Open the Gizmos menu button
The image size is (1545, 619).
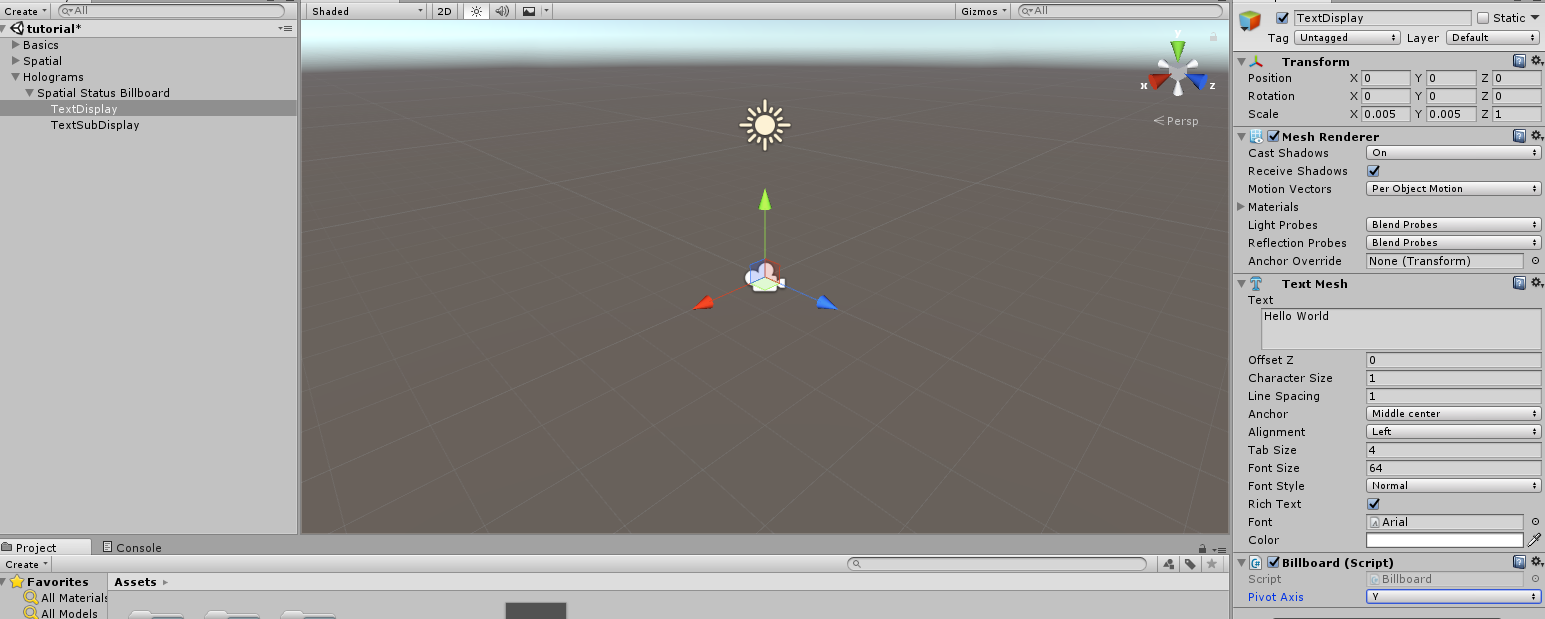coord(984,11)
